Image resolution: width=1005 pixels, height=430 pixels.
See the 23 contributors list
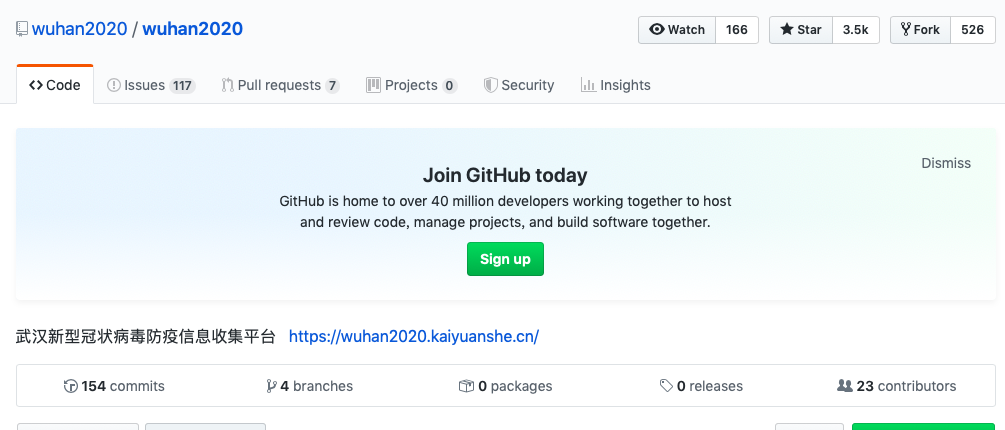(896, 386)
